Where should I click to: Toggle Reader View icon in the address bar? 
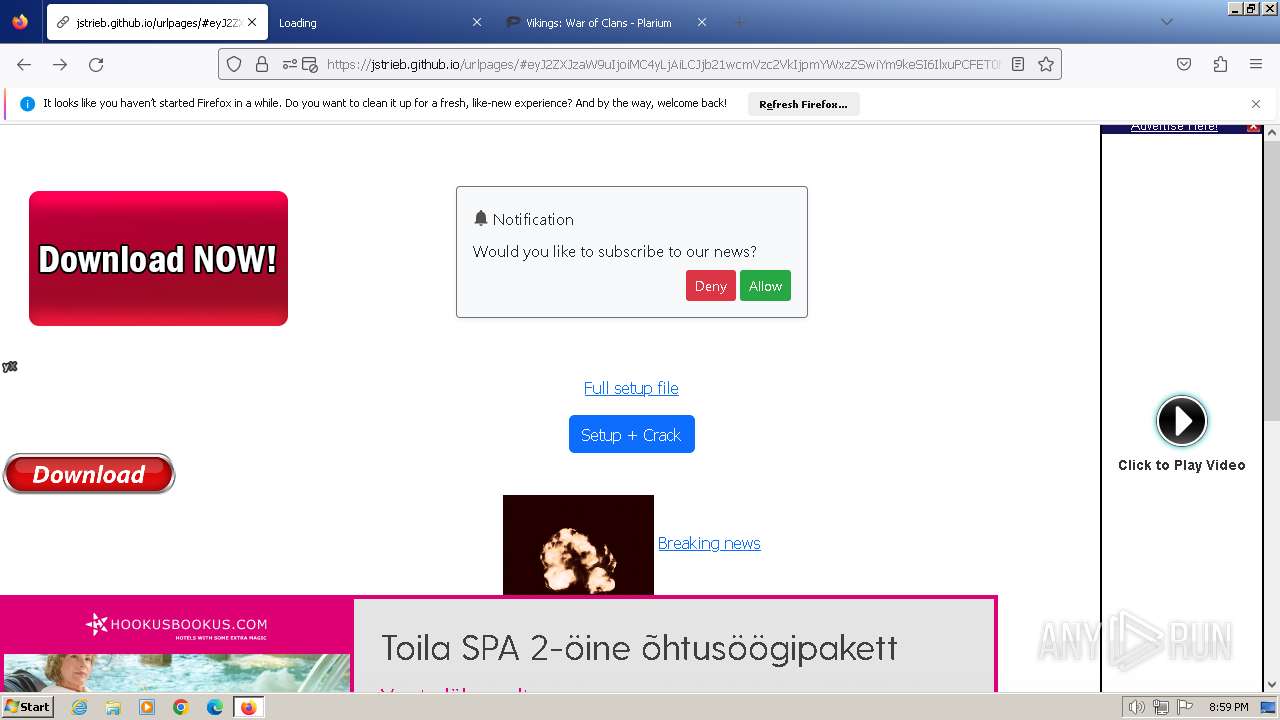(1018, 64)
